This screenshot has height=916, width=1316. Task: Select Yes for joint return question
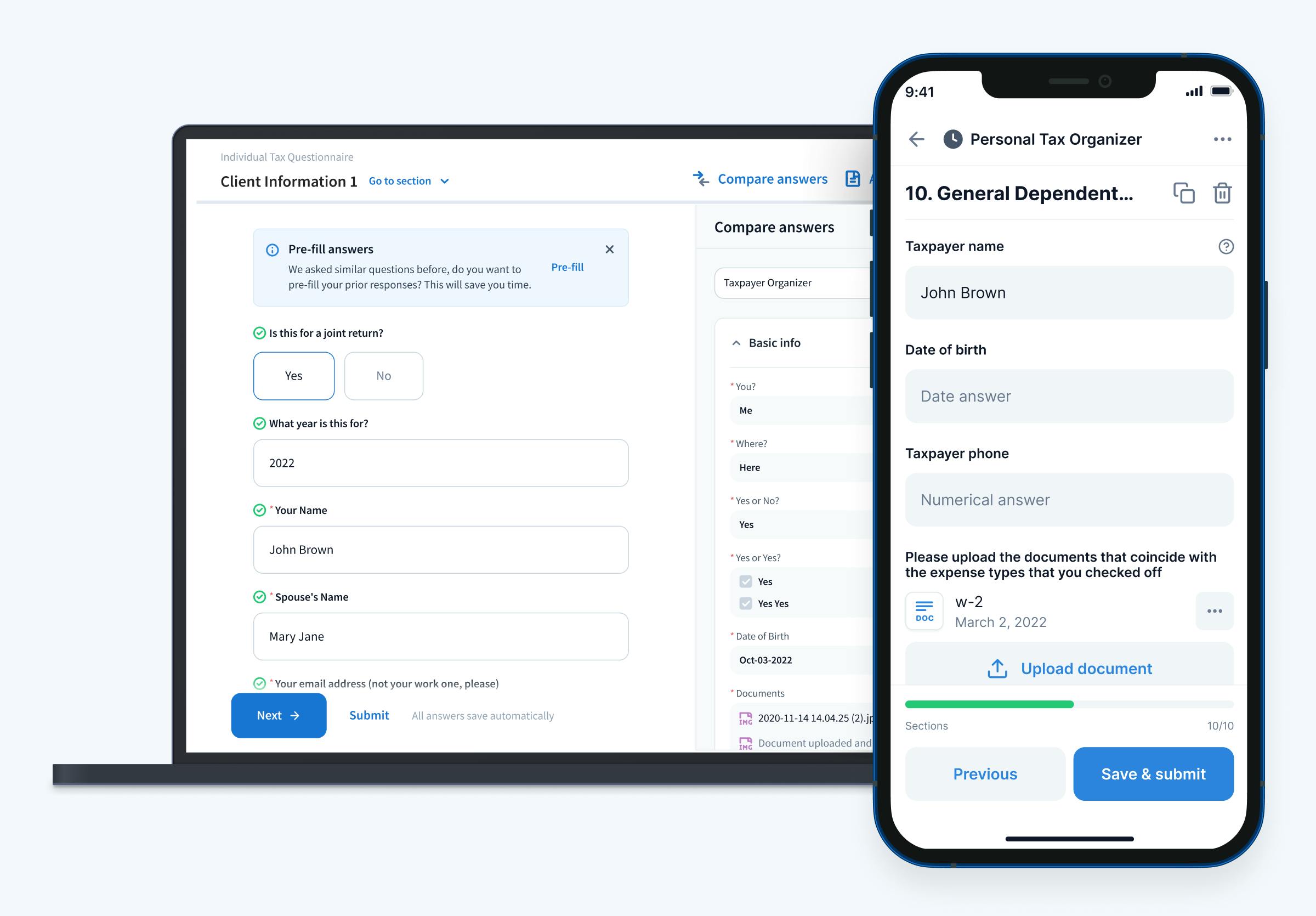295,375
